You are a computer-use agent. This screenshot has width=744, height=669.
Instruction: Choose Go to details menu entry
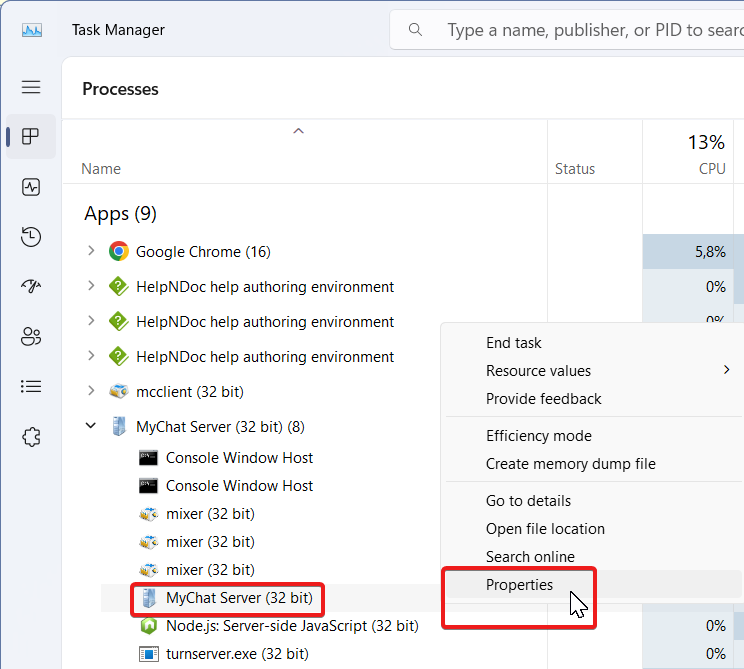[528, 501]
